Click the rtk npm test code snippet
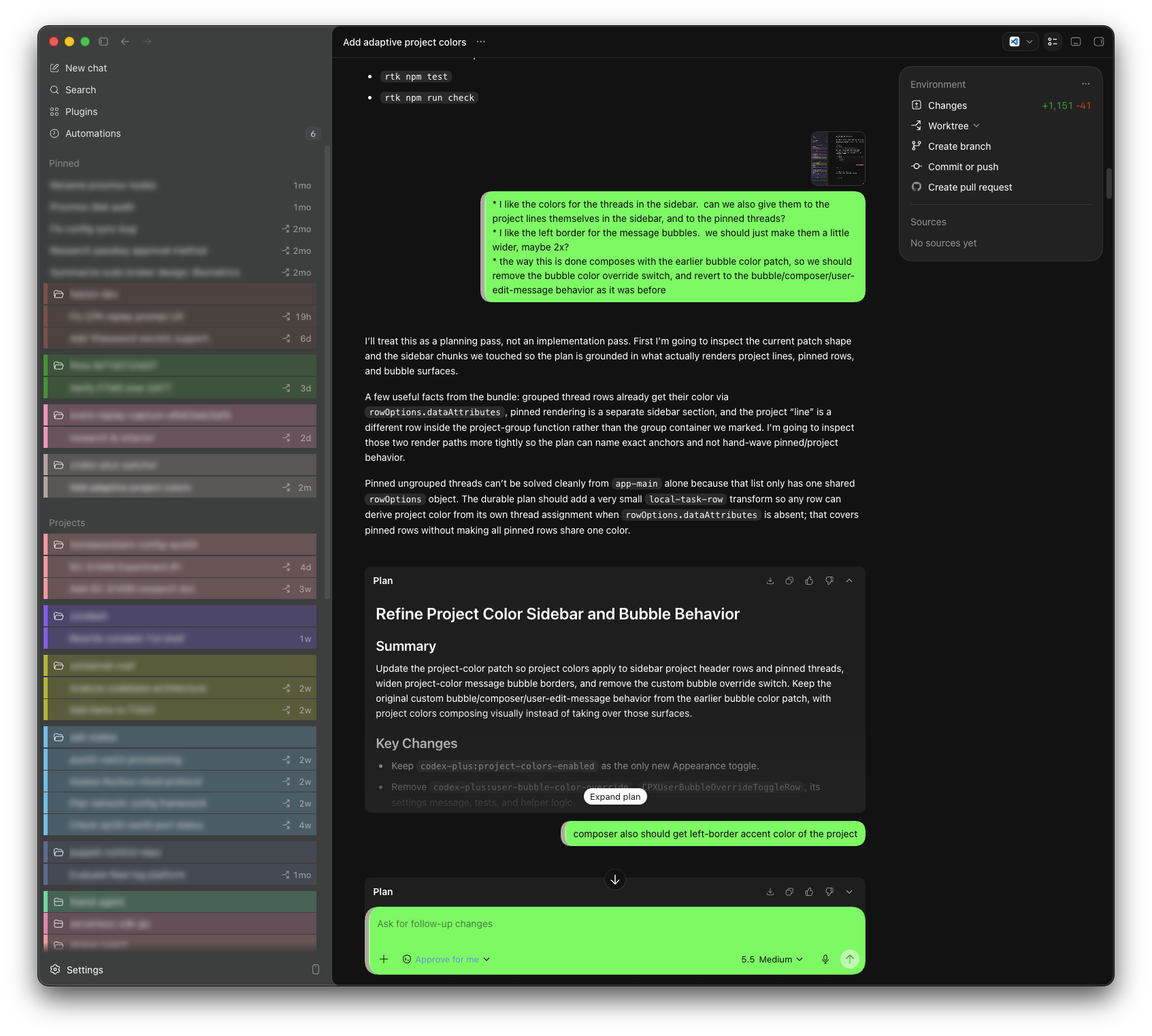The image size is (1152, 1036). point(416,77)
